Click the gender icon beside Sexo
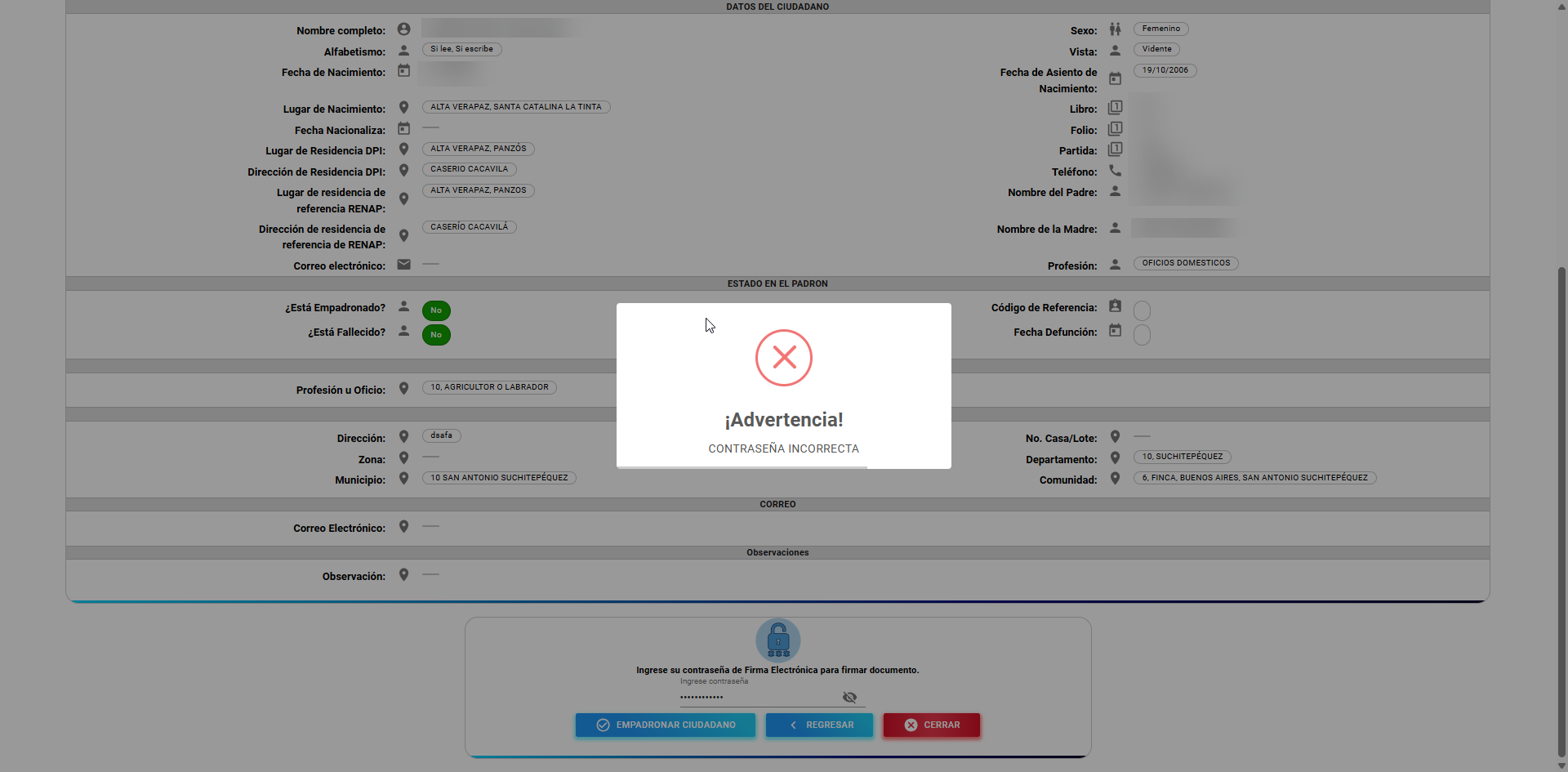 coord(1115,29)
